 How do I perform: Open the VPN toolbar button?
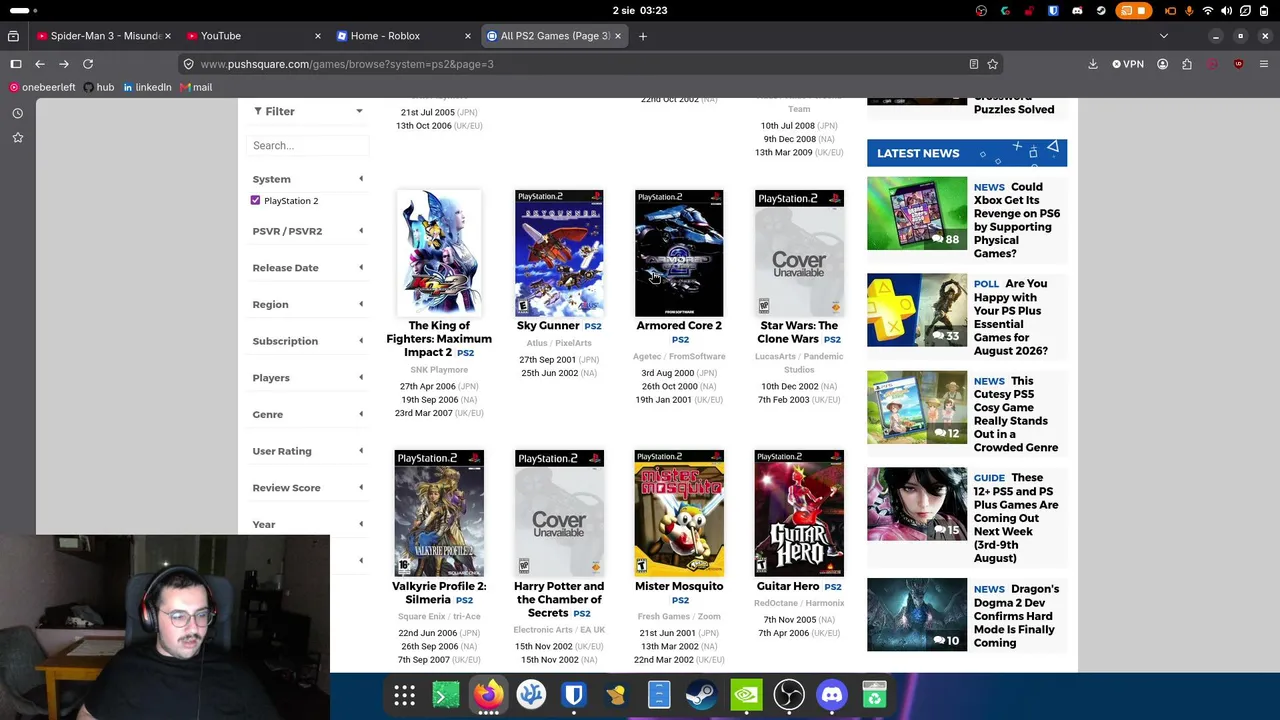click(x=1128, y=64)
